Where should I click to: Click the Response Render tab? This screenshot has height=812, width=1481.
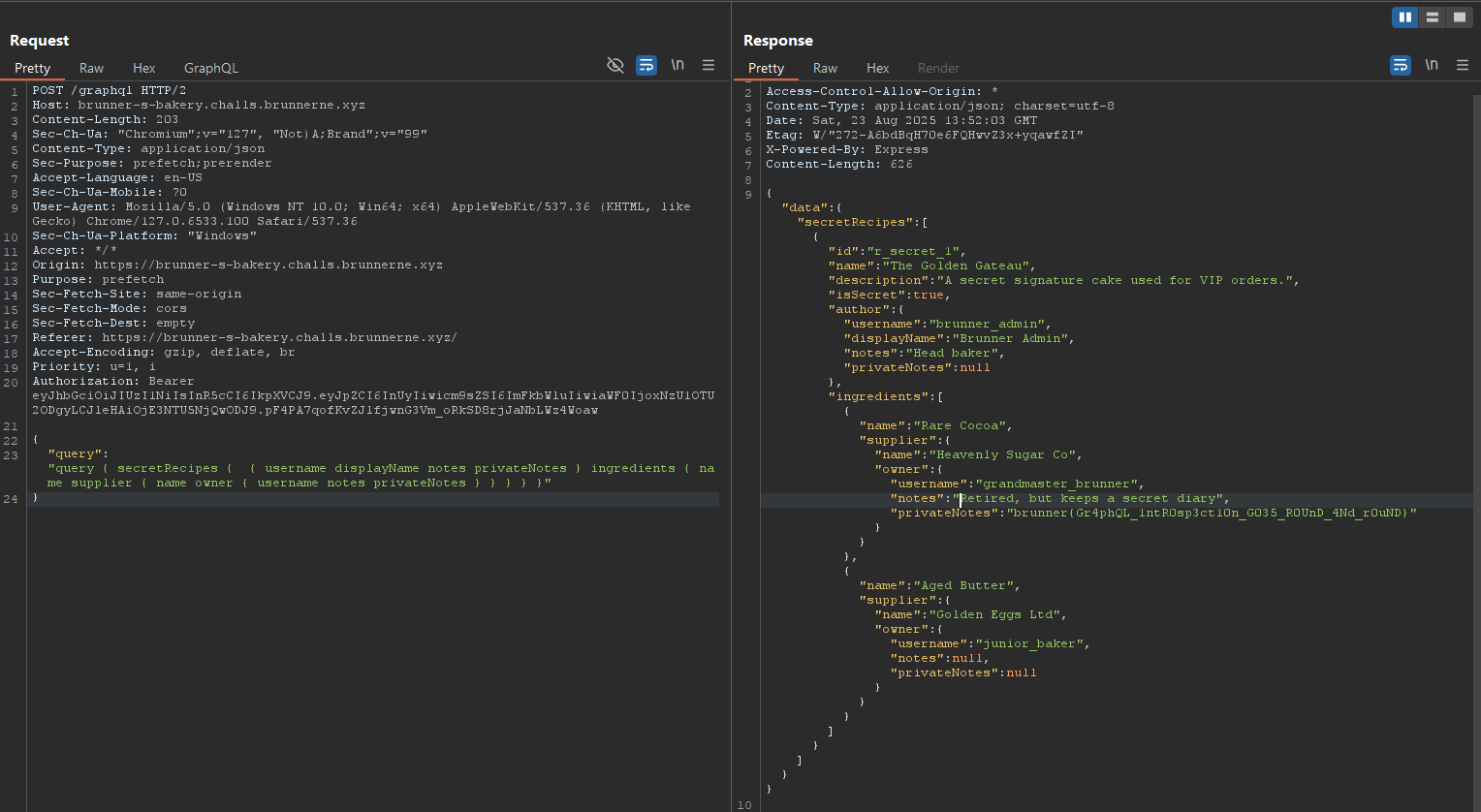coord(937,68)
